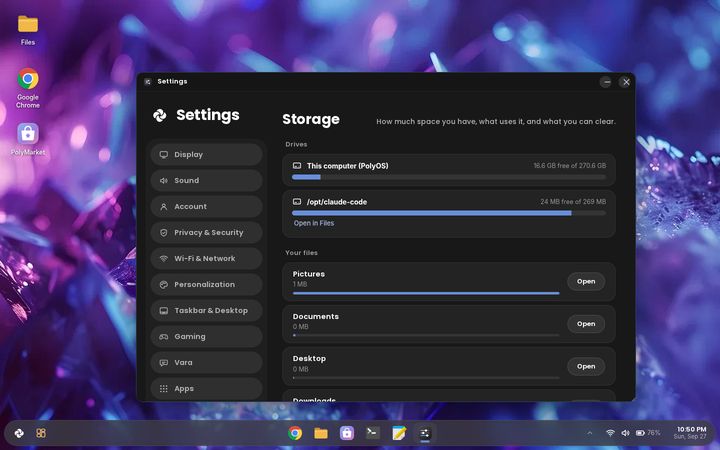This screenshot has height=450, width=720.
Task: Click This computer (PolyOS) usage bar
Action: (449, 177)
